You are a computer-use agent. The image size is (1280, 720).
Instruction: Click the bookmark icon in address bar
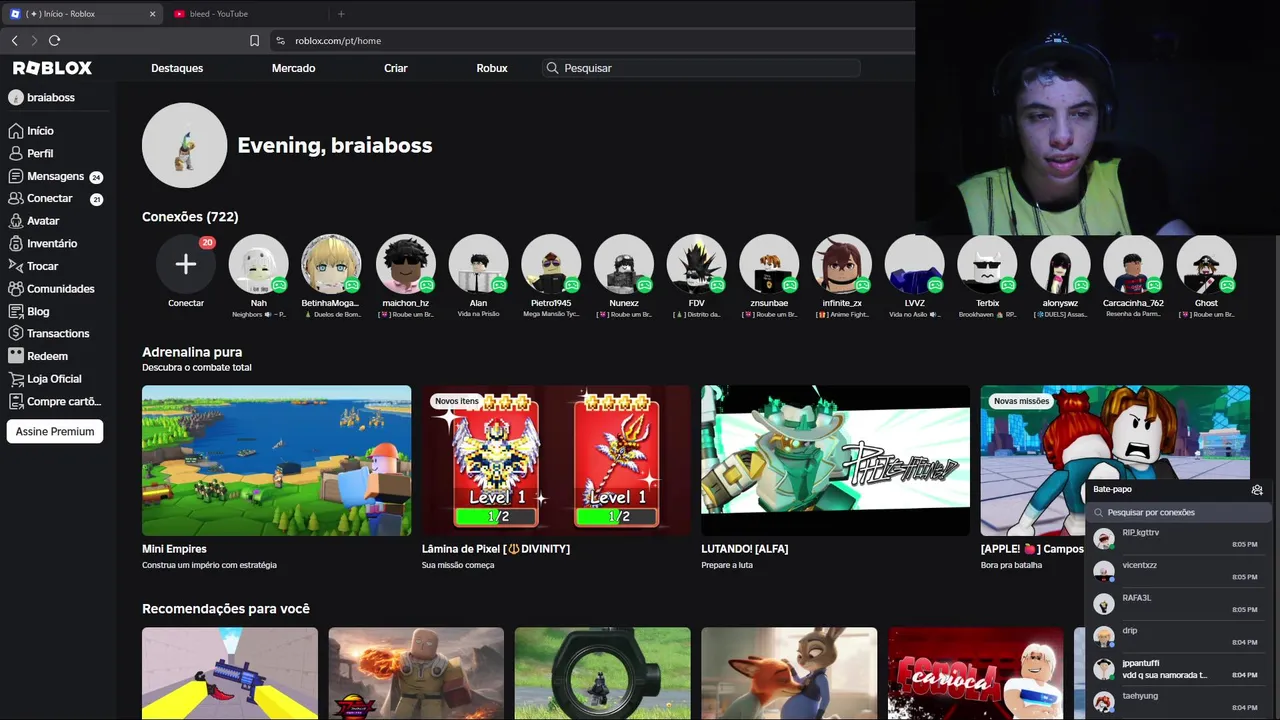click(254, 41)
